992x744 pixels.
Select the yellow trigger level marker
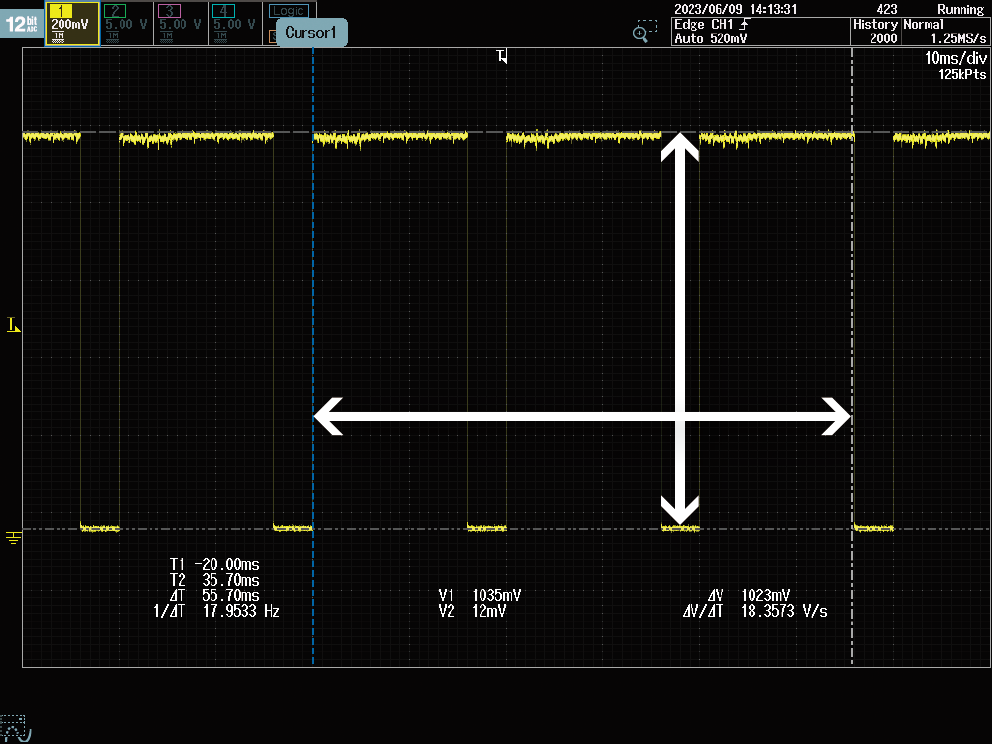click(x=13, y=325)
